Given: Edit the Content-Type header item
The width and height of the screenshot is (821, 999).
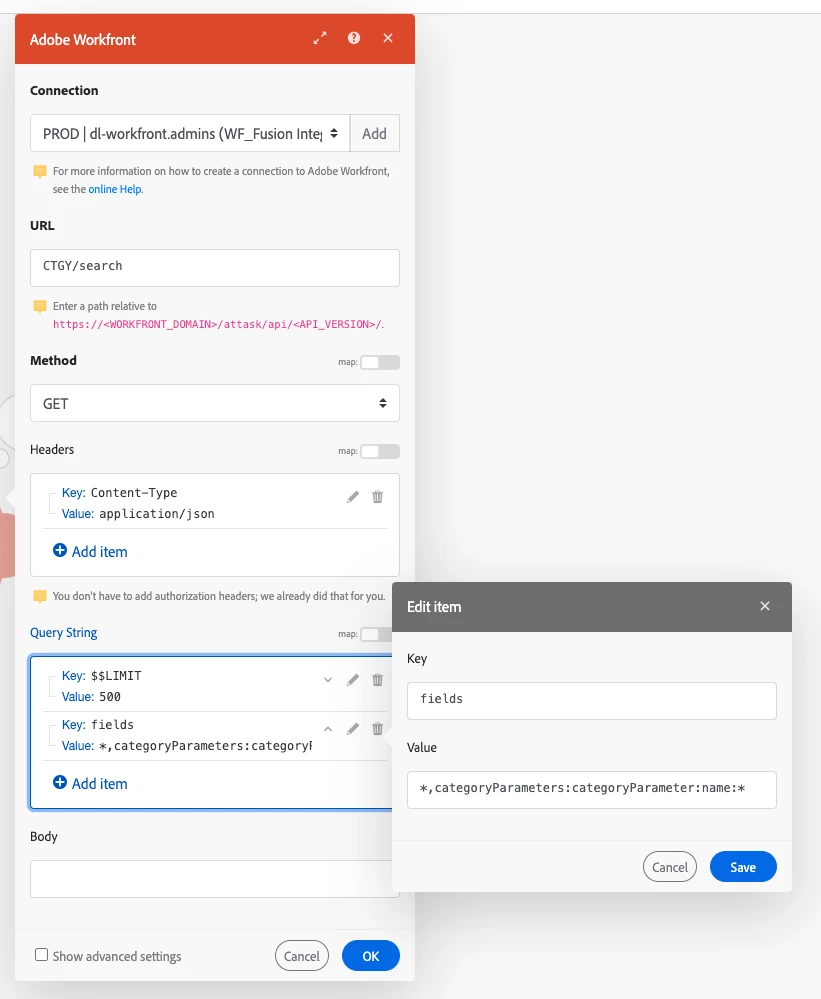Looking at the screenshot, I should [x=353, y=497].
